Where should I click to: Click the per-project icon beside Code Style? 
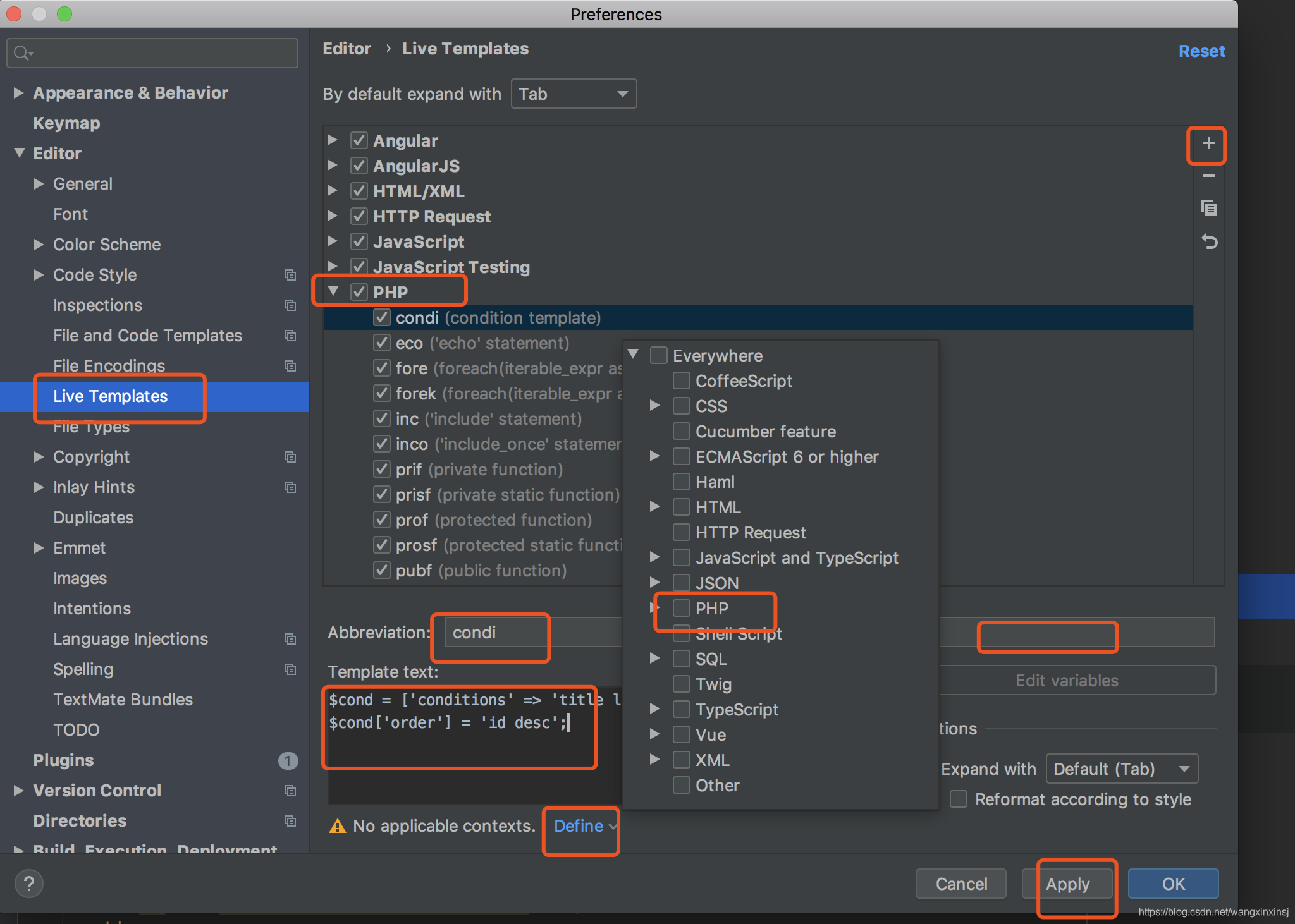(x=290, y=275)
